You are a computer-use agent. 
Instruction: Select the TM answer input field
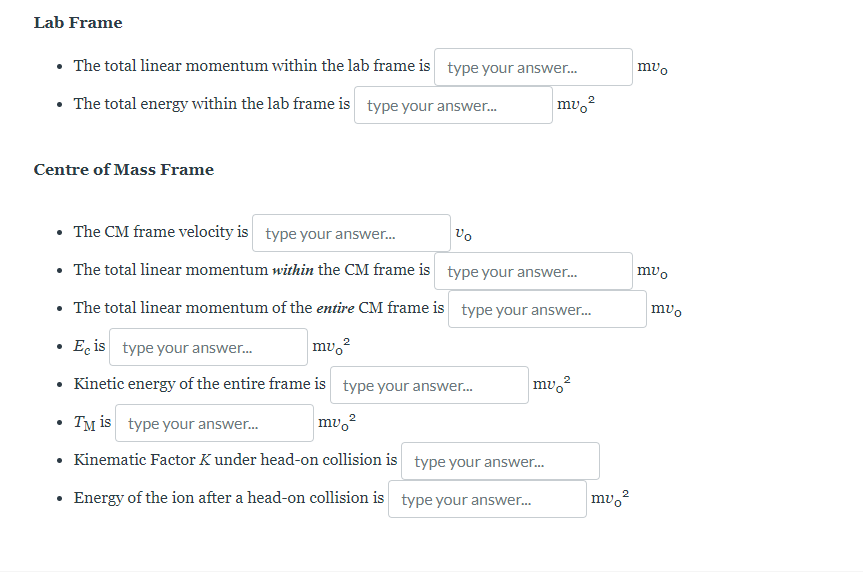tap(214, 423)
